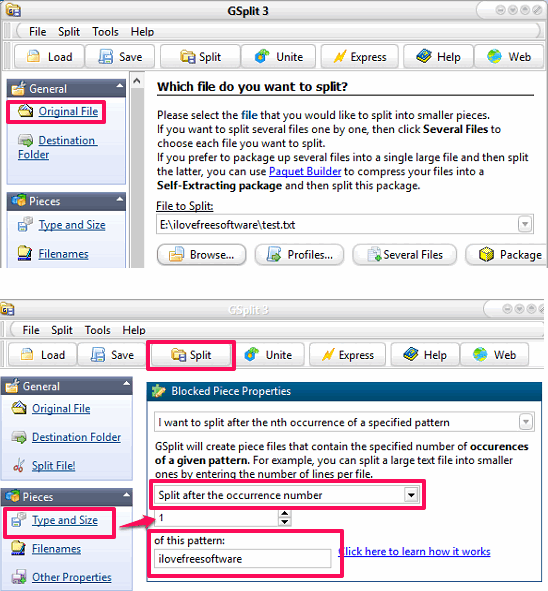Collapse the upper General panel header
Image resolution: width=548 pixels, height=591 pixels.
pyautogui.click(x=120, y=86)
